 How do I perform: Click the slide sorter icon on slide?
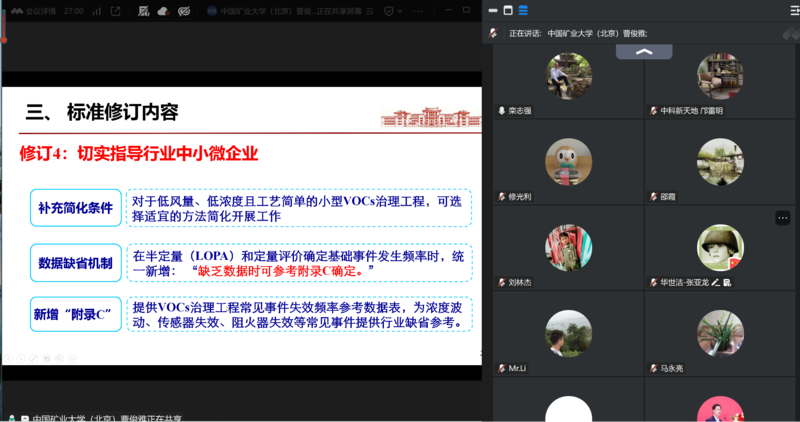pos(46,359)
